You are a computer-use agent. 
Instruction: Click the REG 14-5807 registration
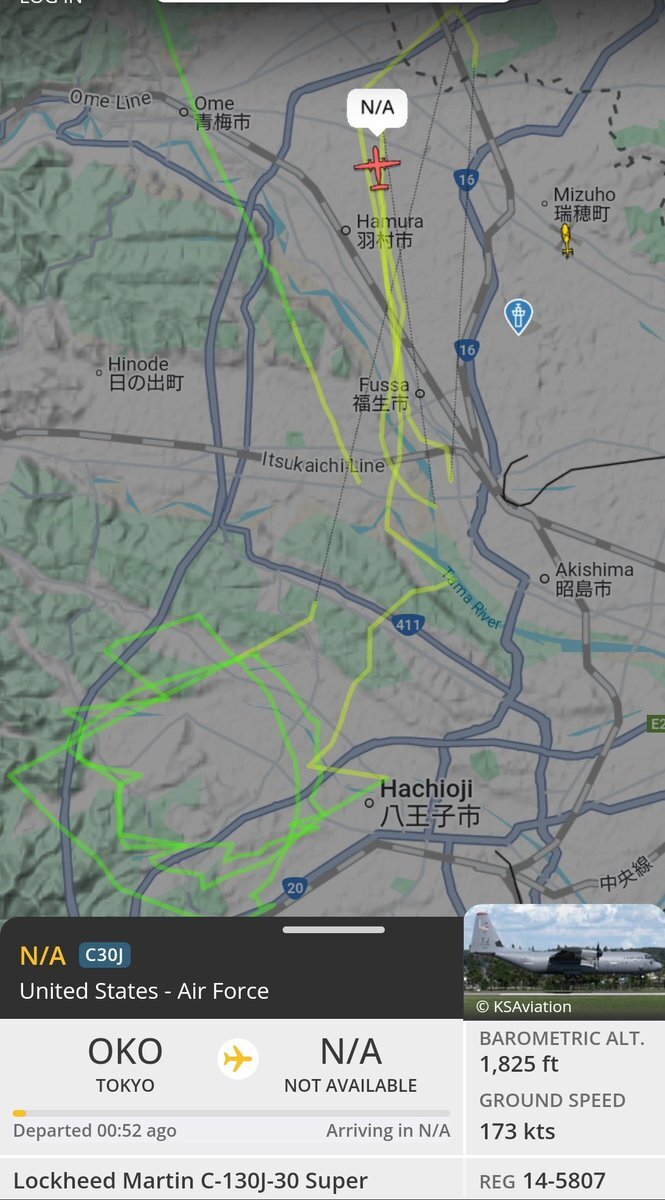click(543, 1181)
